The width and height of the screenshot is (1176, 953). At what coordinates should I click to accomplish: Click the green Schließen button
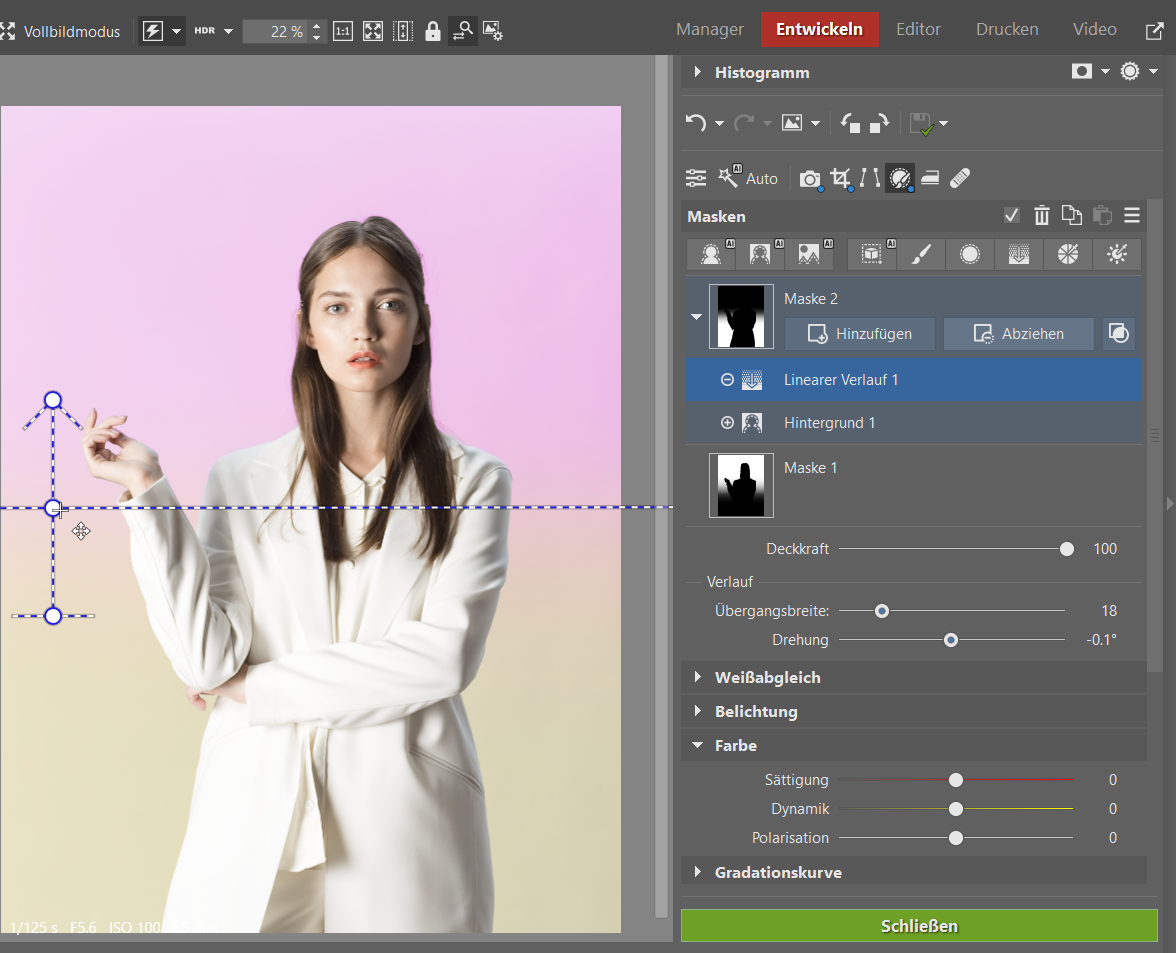[918, 926]
